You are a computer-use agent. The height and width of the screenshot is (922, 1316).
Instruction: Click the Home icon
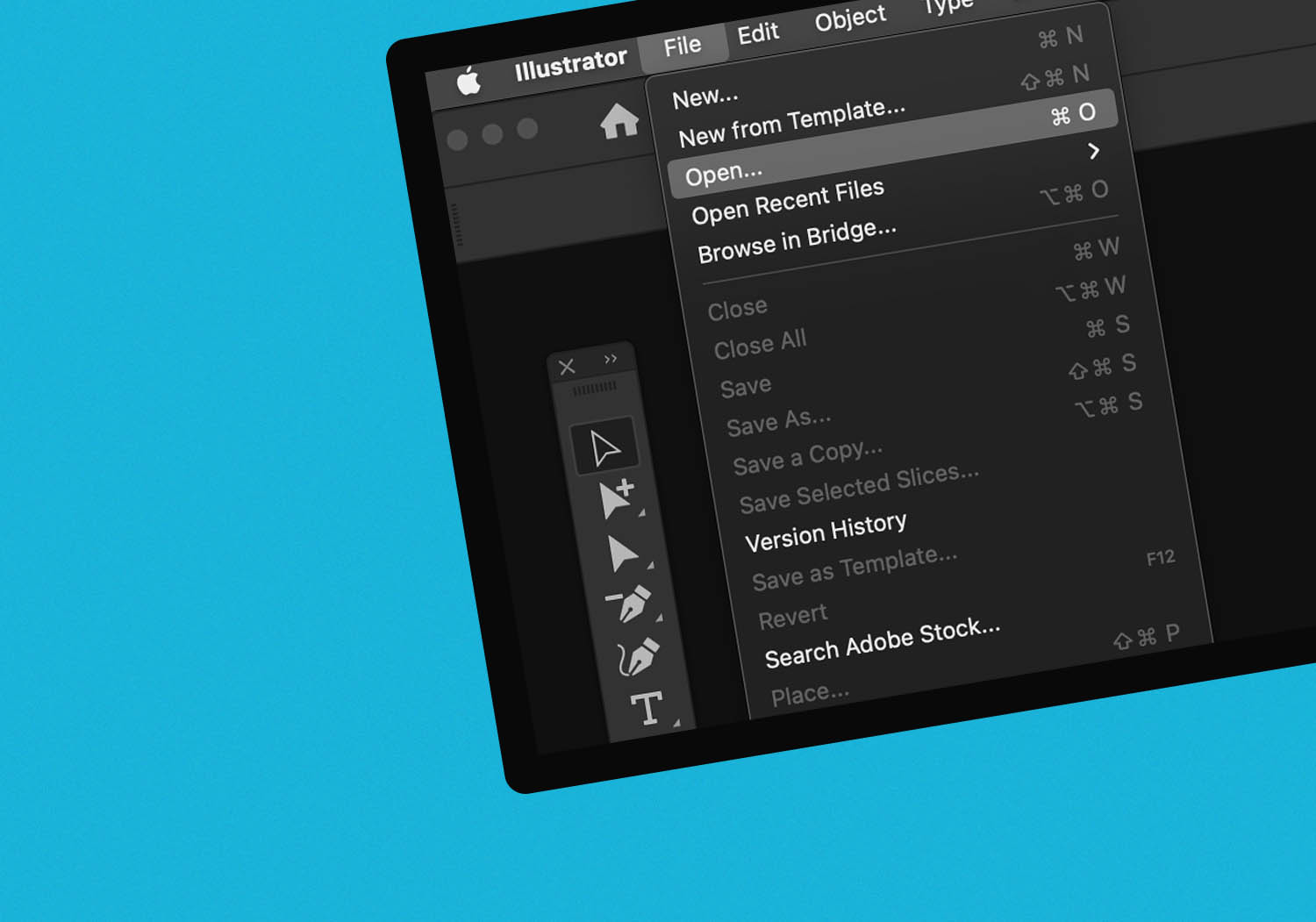tap(619, 121)
